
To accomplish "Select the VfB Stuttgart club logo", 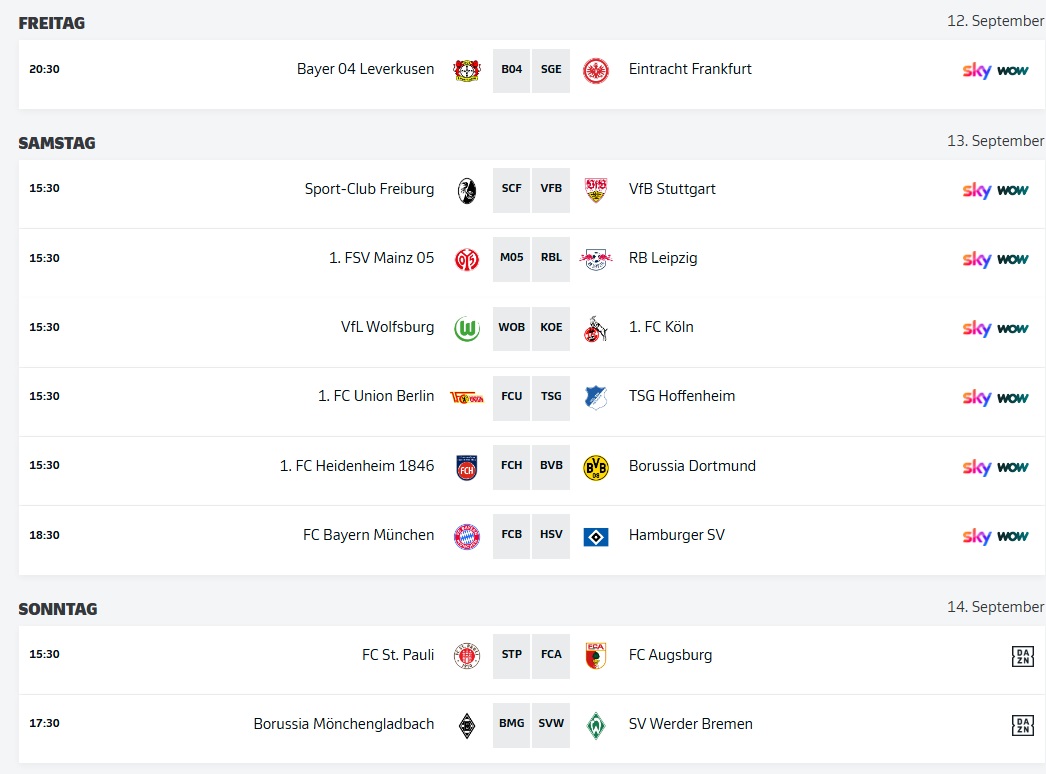I will [x=596, y=189].
